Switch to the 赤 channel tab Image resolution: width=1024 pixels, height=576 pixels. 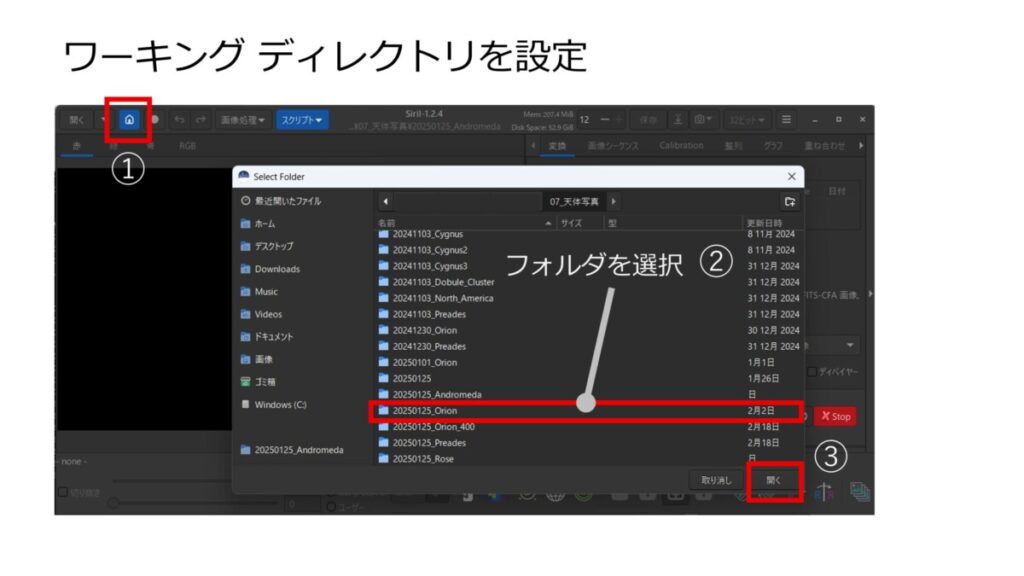click(76, 146)
